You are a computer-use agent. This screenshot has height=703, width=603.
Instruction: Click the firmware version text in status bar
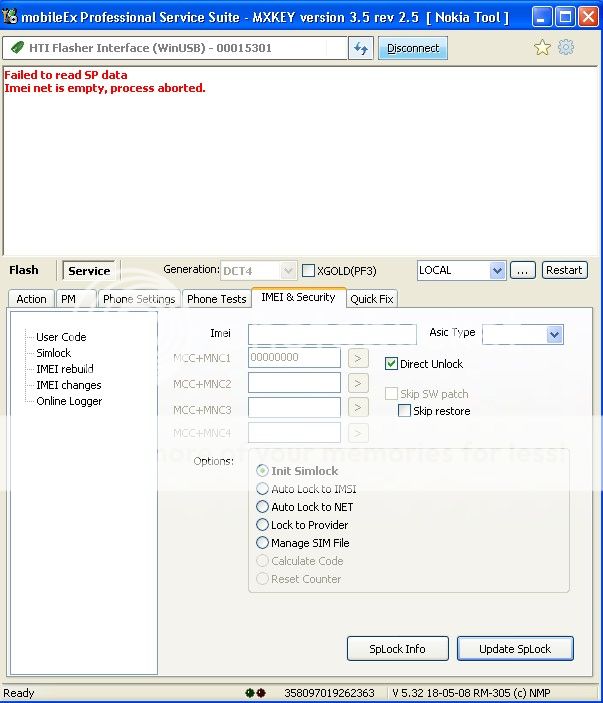point(471,693)
